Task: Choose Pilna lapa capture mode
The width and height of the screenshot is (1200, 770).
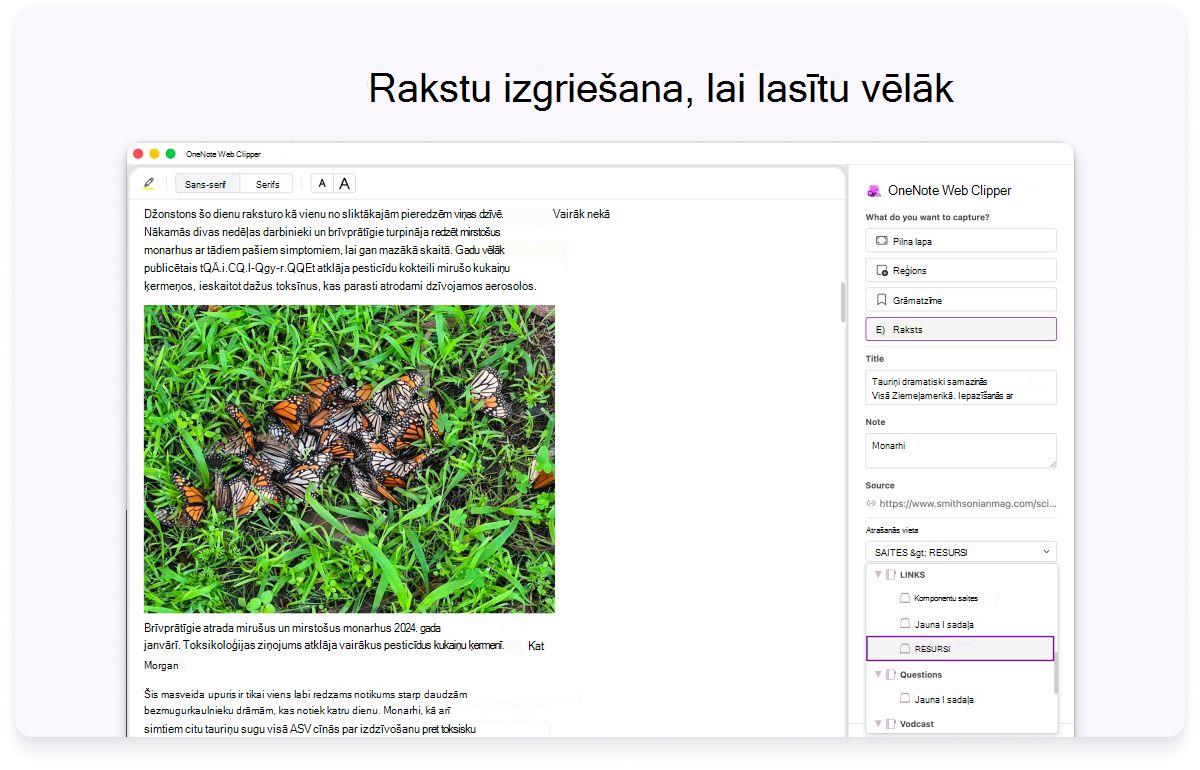Action: coord(961,241)
